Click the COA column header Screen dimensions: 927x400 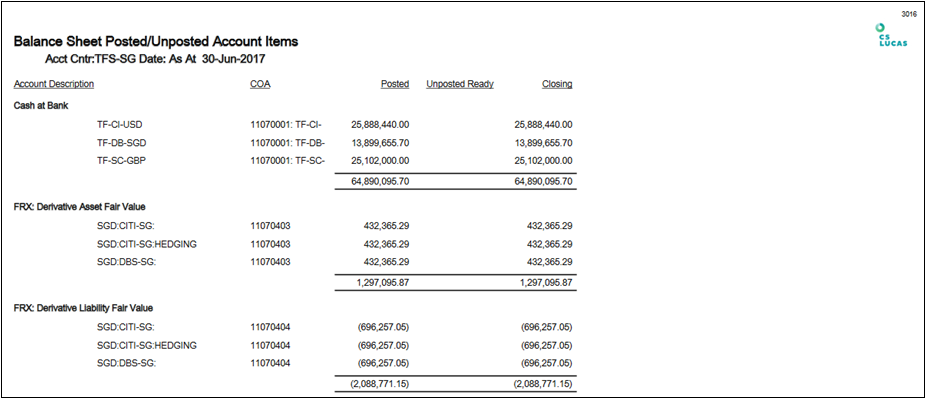(x=260, y=84)
